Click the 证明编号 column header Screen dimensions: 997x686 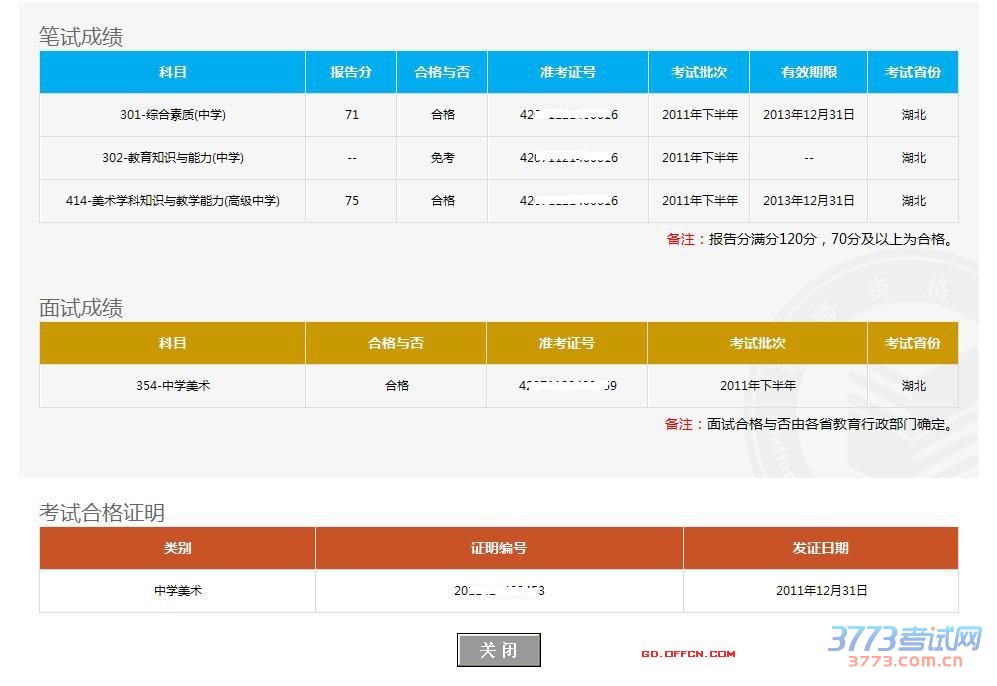499,548
